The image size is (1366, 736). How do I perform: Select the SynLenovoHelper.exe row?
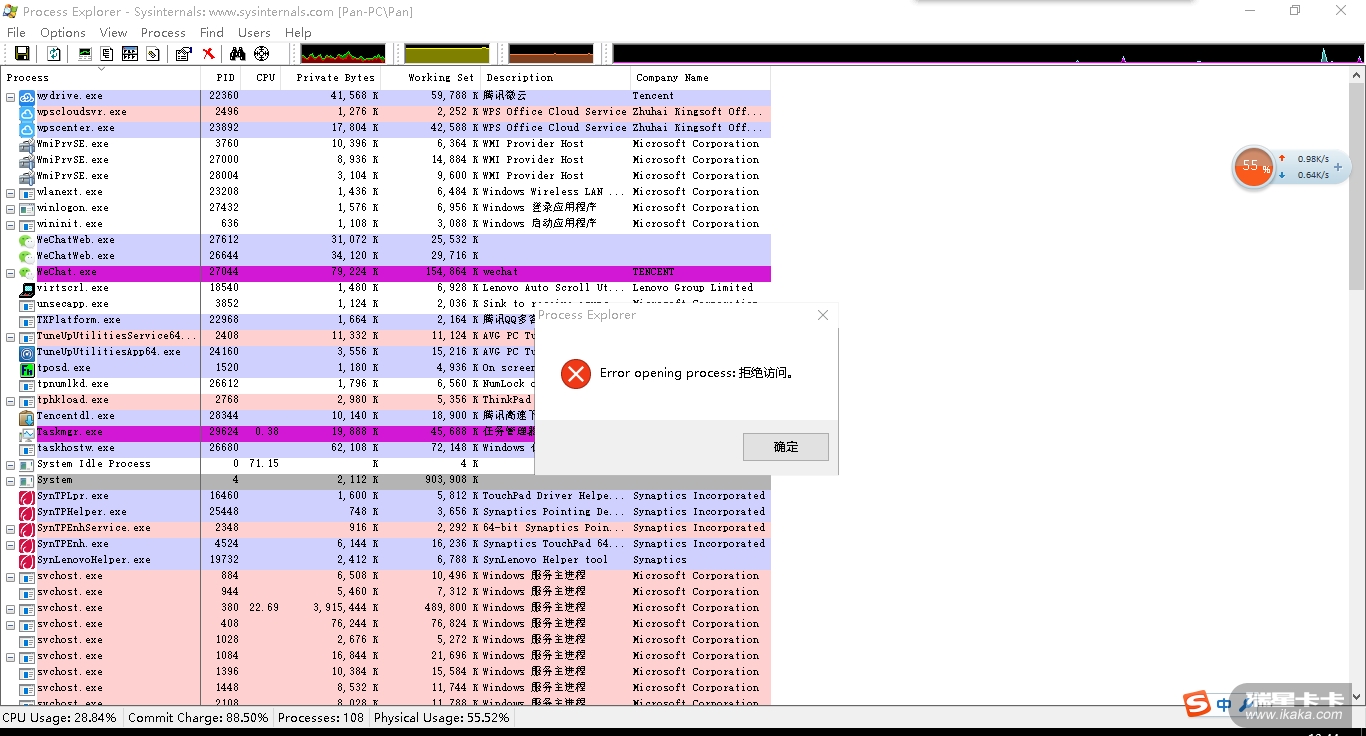[x=386, y=560]
